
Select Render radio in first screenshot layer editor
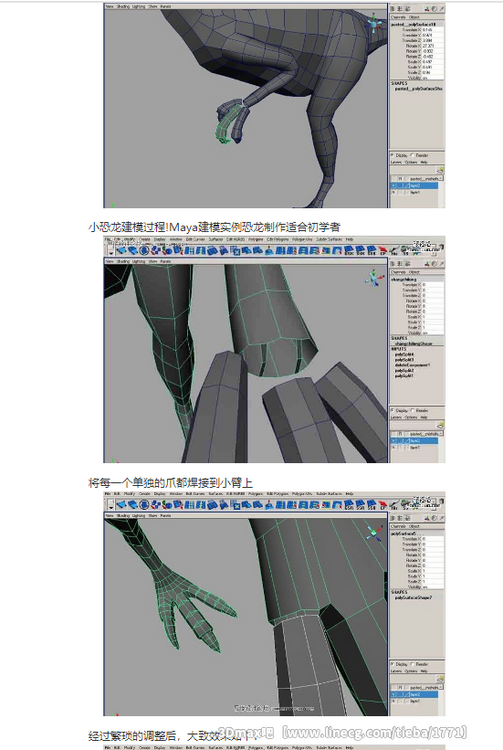tap(413, 155)
